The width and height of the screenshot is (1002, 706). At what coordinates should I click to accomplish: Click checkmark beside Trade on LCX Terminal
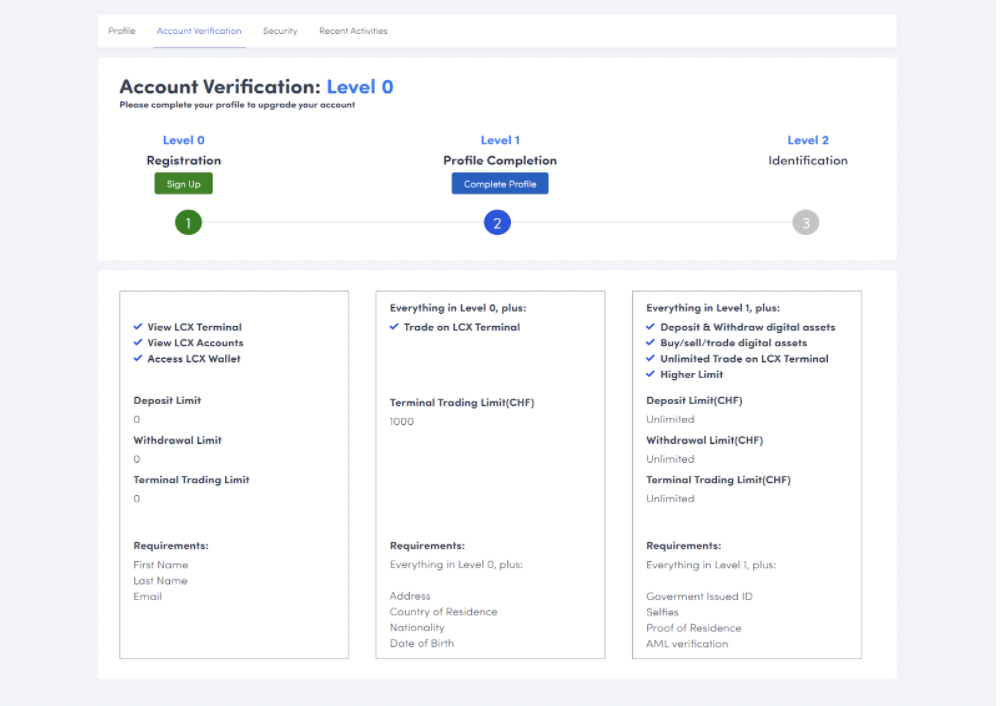coord(394,327)
